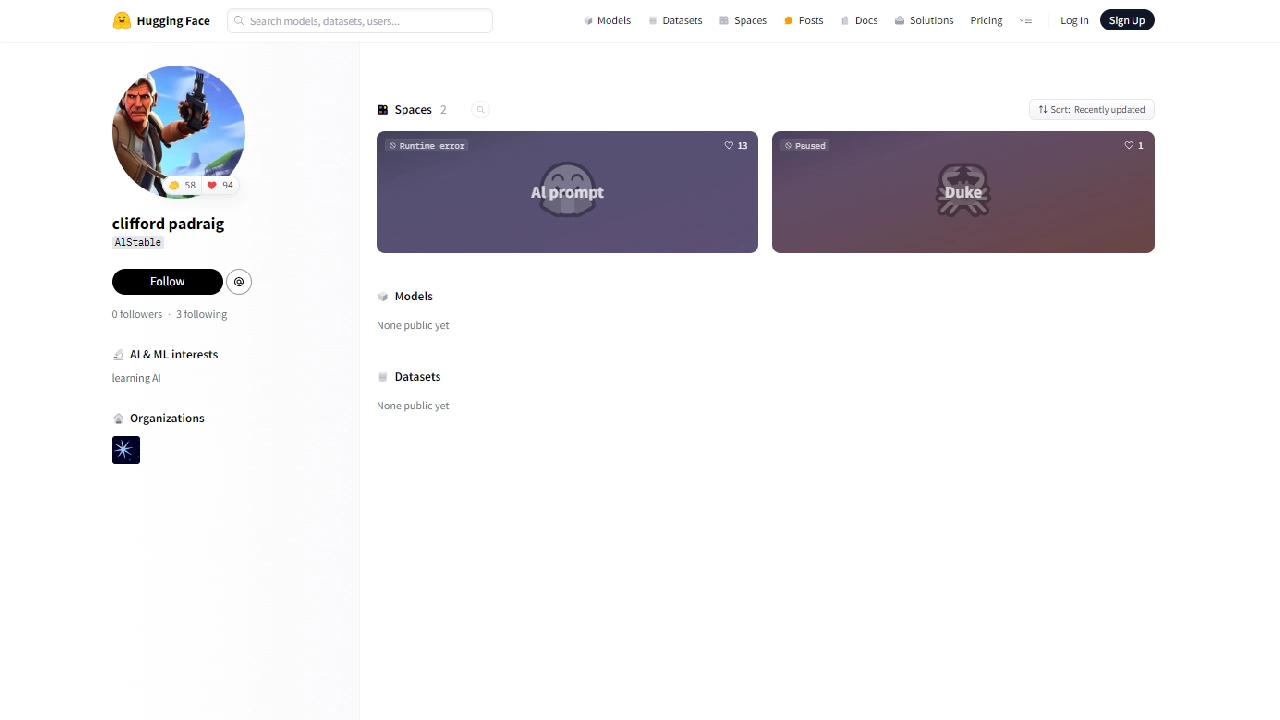Click the round icon button next to Follow
This screenshot has height=720, width=1280.
(239, 282)
